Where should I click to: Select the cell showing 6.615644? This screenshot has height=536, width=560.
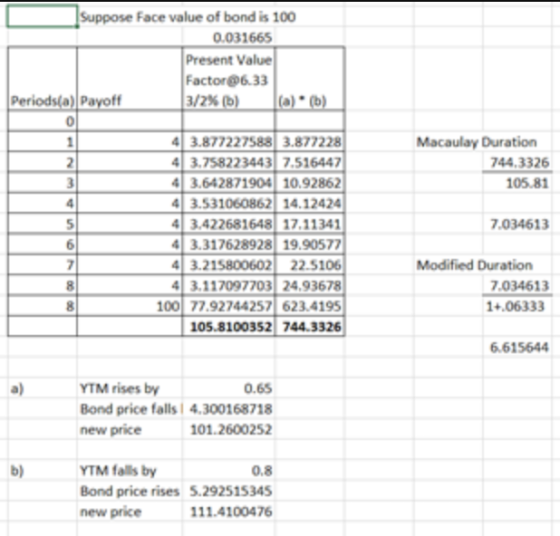point(518,347)
